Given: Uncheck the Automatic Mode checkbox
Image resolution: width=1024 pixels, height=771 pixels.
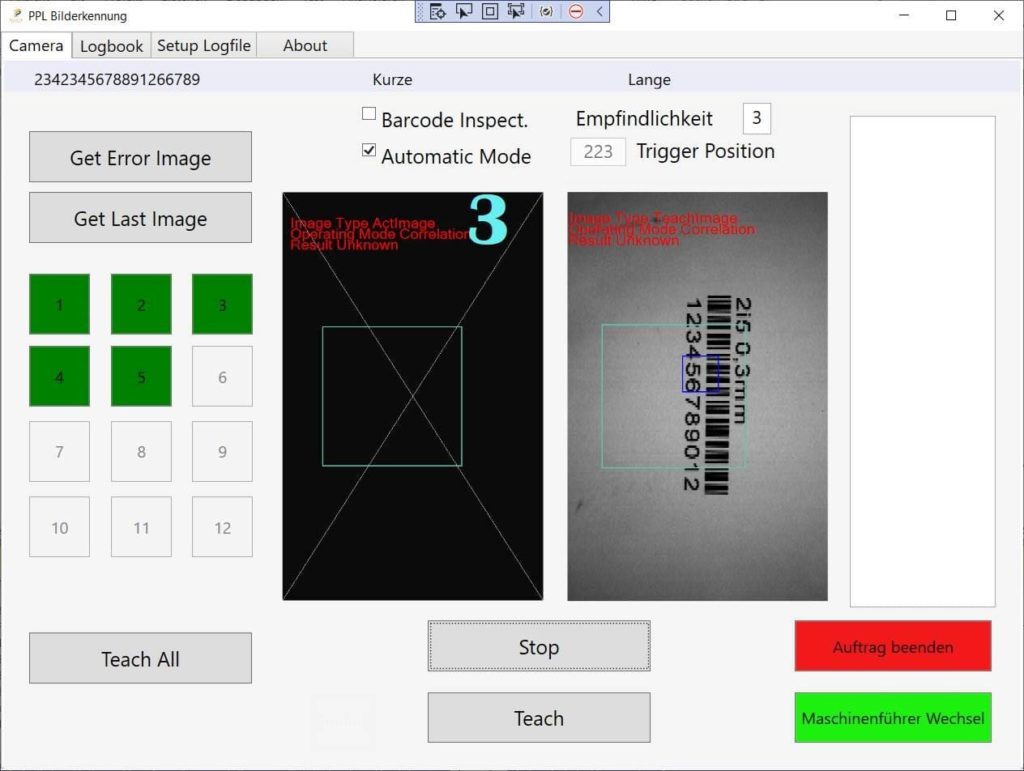Looking at the screenshot, I should click(x=369, y=151).
